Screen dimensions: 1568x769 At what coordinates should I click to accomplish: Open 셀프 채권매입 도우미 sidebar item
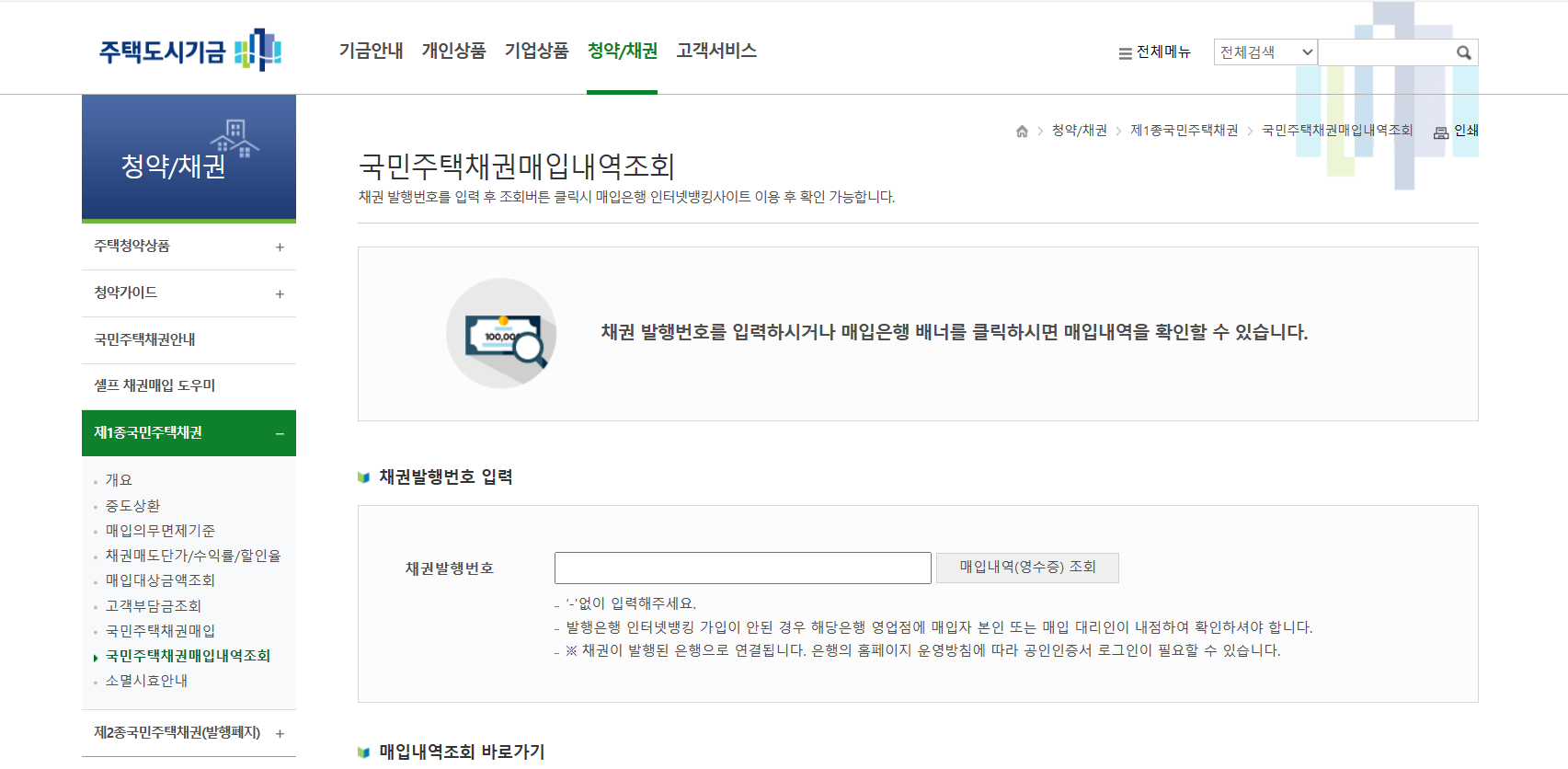click(x=189, y=385)
